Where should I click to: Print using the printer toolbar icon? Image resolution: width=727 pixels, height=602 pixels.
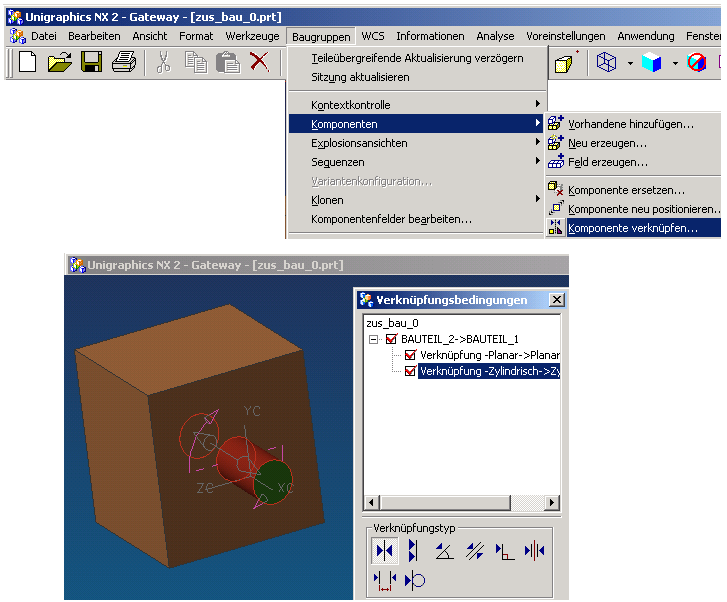pos(124,62)
